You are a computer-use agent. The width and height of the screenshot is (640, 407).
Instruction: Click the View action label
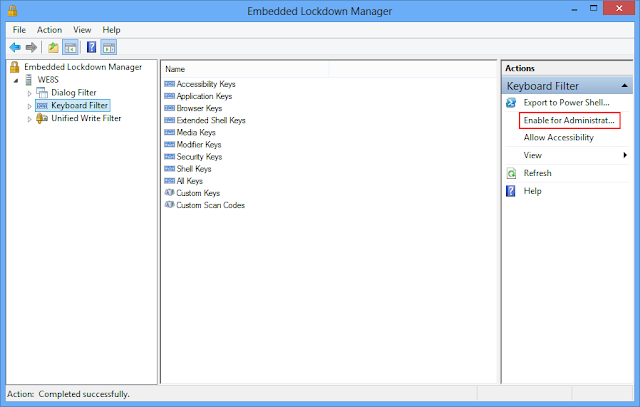[x=533, y=155]
